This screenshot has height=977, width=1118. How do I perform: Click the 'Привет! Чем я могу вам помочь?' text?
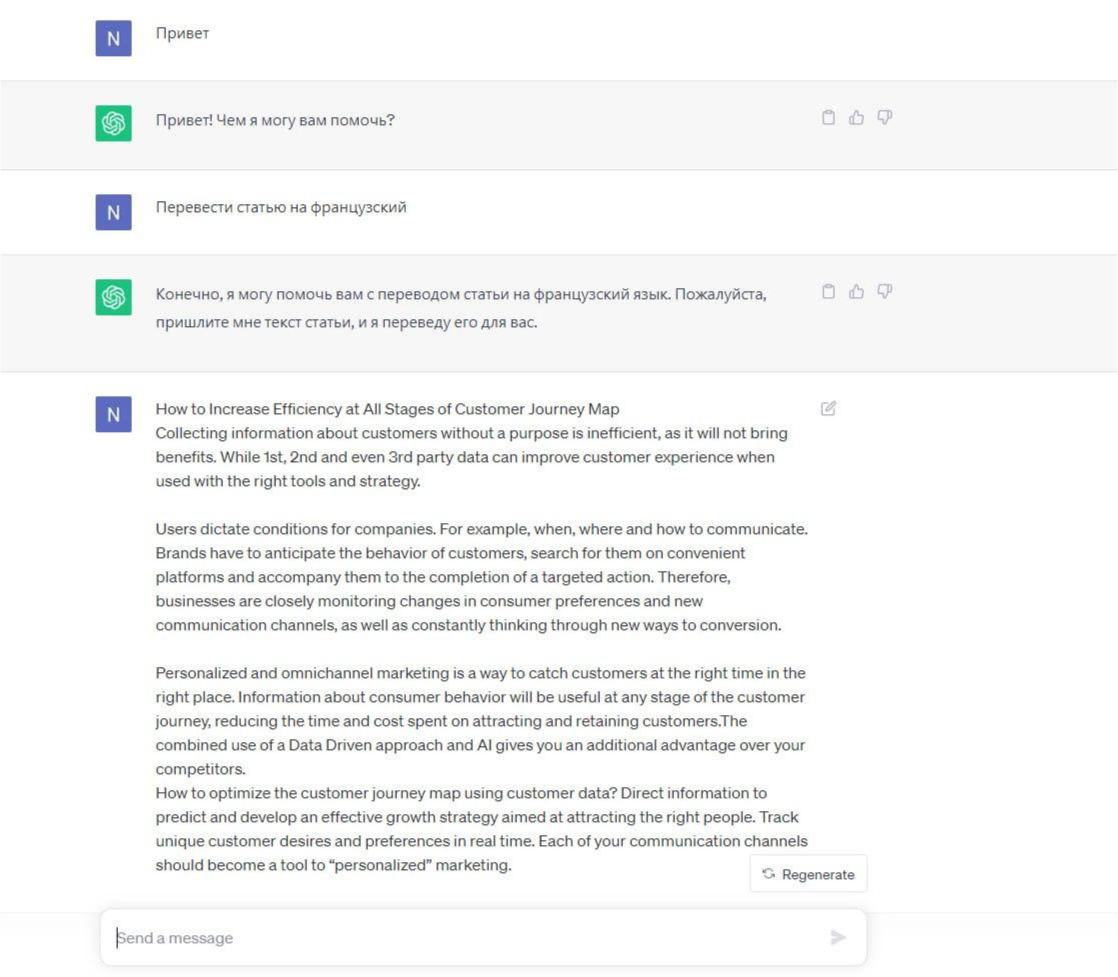(x=275, y=121)
